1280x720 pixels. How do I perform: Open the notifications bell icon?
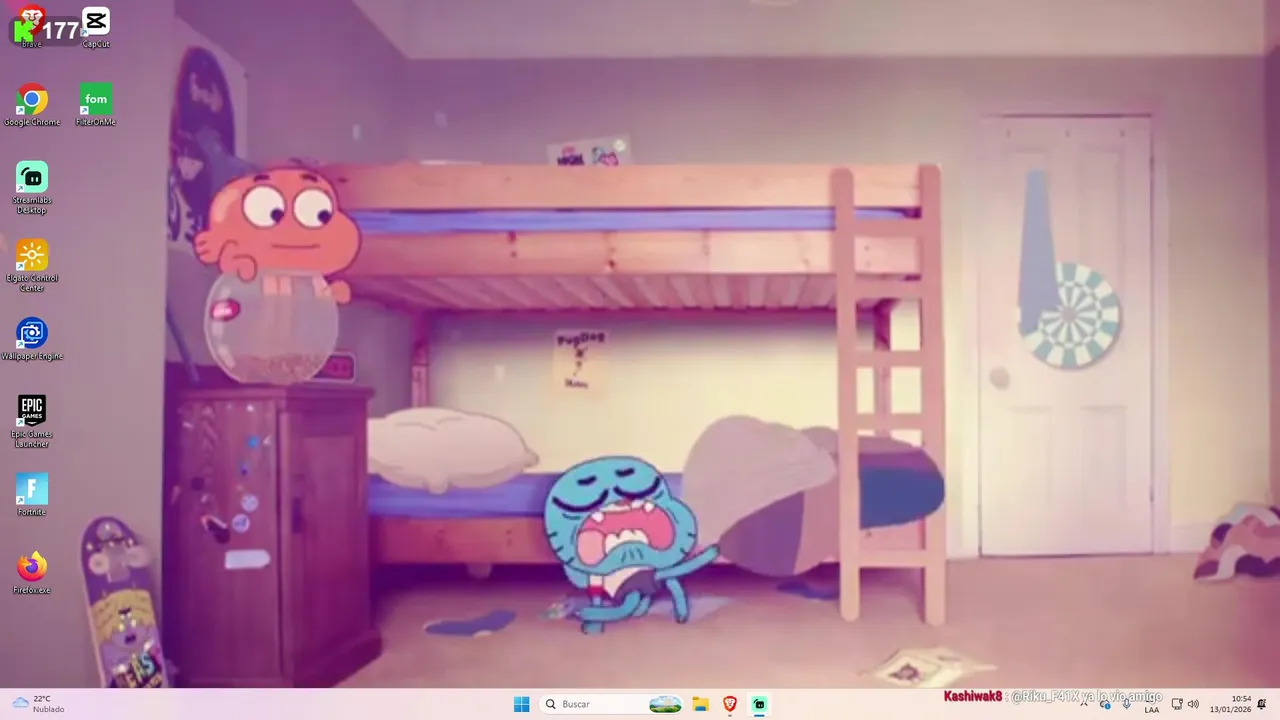point(1262,704)
